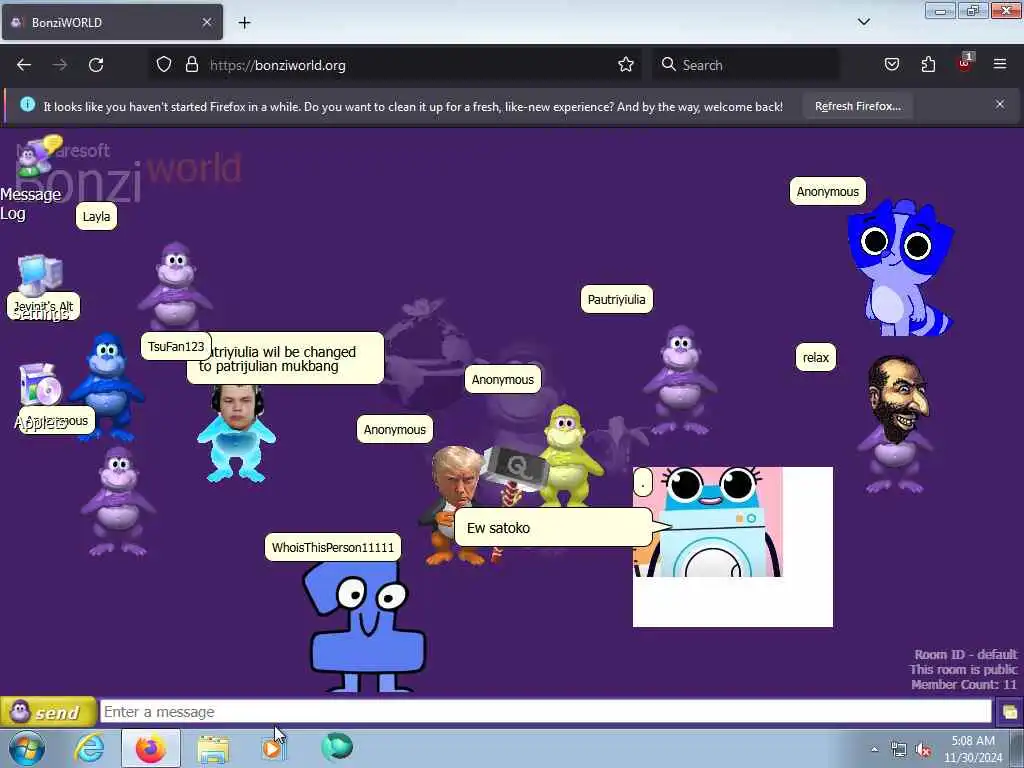Click TsuFan123's cyan headphone character
The image size is (1024, 768).
pyautogui.click(x=236, y=434)
